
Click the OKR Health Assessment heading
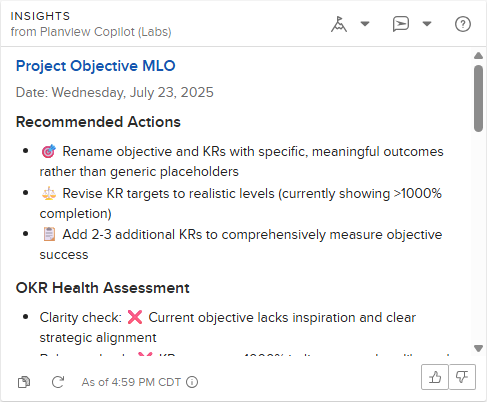tap(103, 288)
